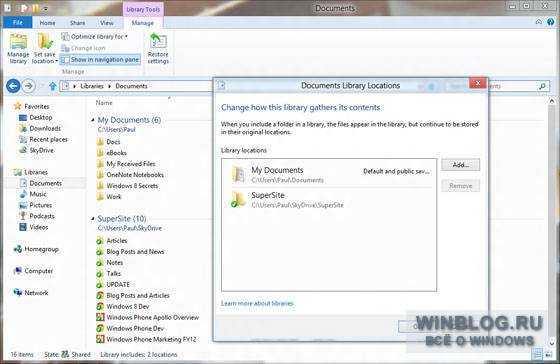Switch to the Home ribbon tab
This screenshot has height=364, width=560.
[x=47, y=23]
